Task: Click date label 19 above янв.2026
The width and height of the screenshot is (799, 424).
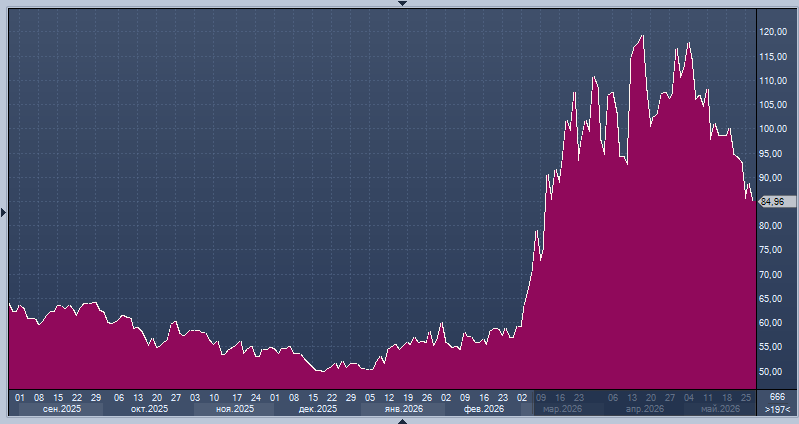Action: 408,398
